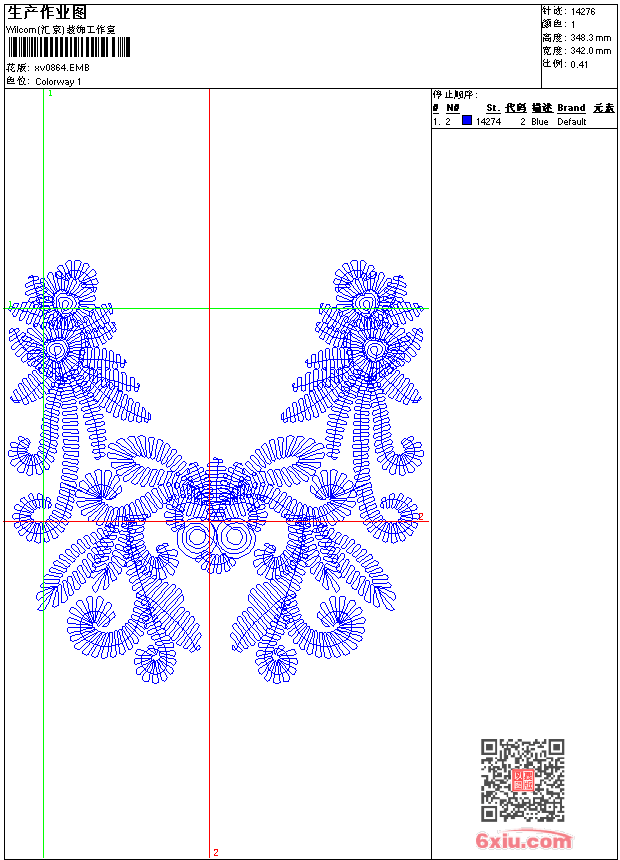Image resolution: width=620 pixels, height=860 pixels.
Task: Click the 6xiu.com watermark link
Action: click(x=524, y=841)
